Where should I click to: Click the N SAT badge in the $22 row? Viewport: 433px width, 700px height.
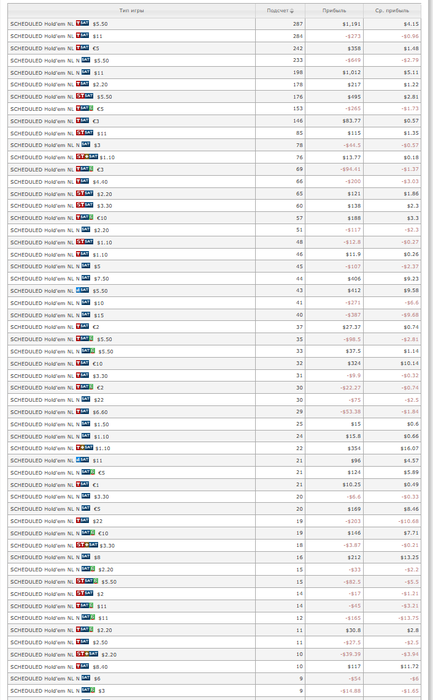click(86, 399)
